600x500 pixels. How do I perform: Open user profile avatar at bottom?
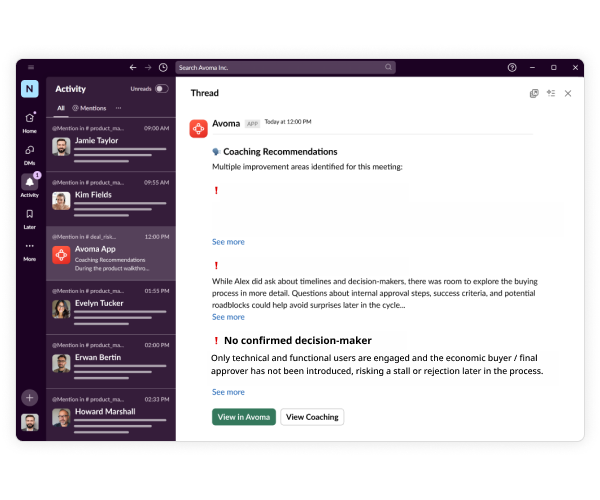click(x=30, y=422)
